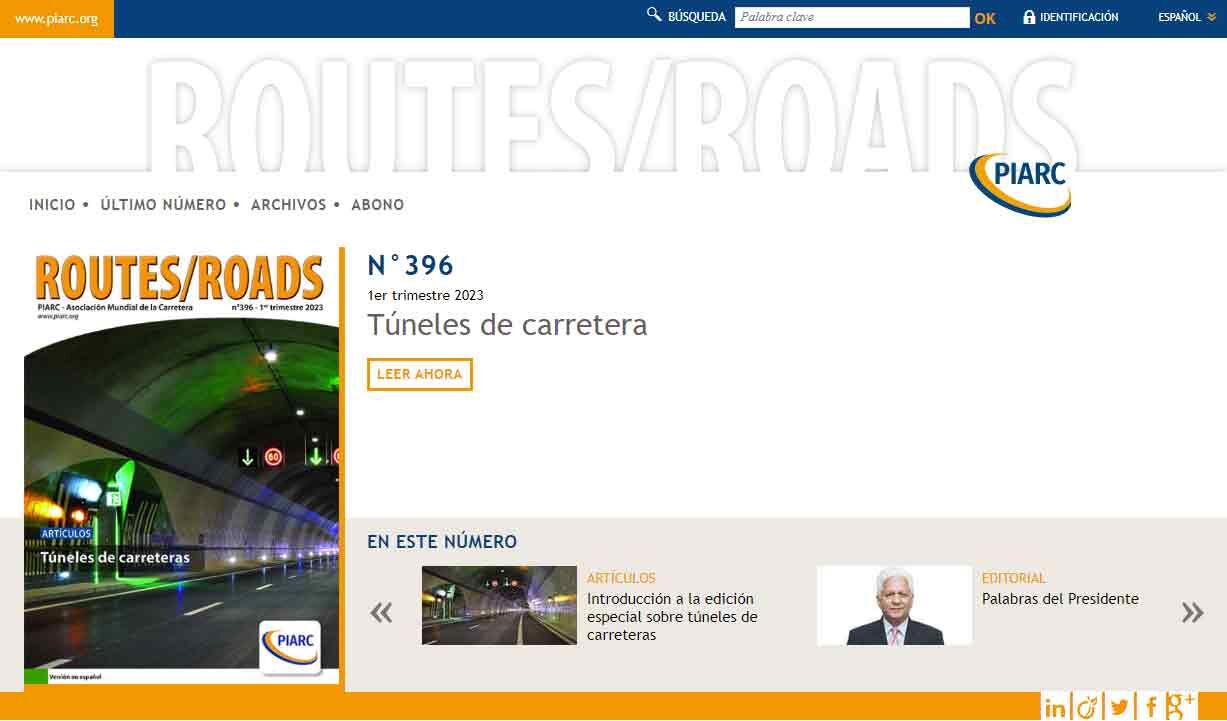
Task: Go to next article with right chevron
Action: [1192, 612]
